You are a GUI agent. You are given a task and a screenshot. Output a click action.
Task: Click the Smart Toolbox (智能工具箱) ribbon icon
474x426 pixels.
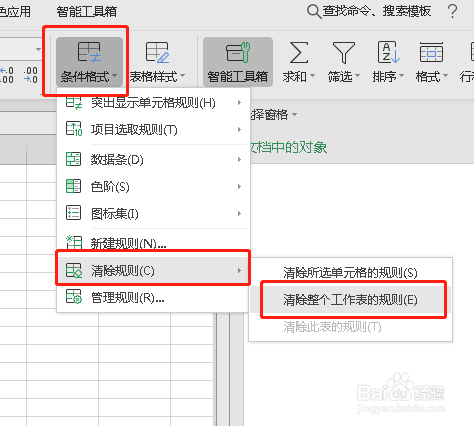238,52
